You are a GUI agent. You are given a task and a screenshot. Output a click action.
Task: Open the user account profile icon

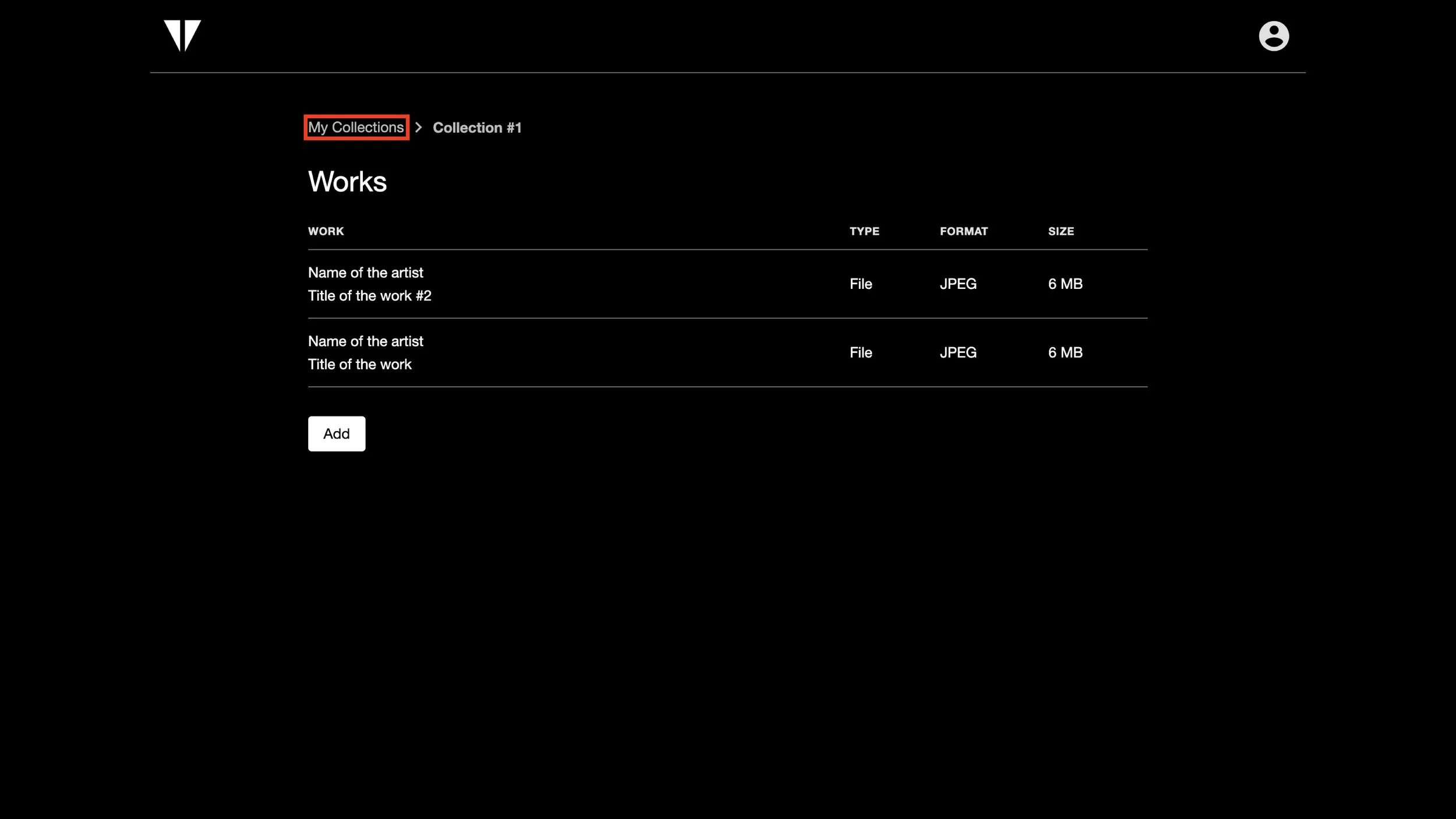pos(1273,36)
